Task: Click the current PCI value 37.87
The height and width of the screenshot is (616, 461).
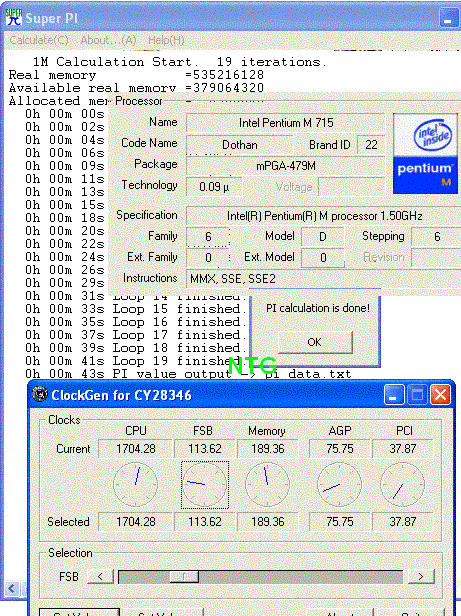Action: point(403,449)
